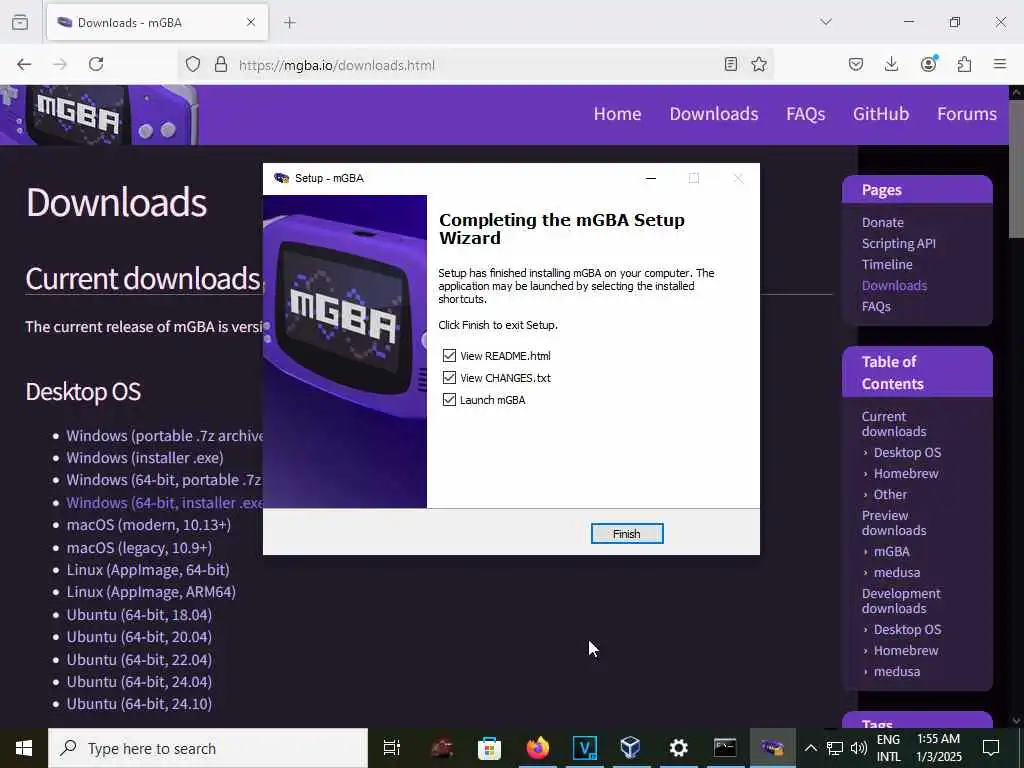Image resolution: width=1024 pixels, height=768 pixels.
Task: Open the Scripting API page link
Action: 899,244
